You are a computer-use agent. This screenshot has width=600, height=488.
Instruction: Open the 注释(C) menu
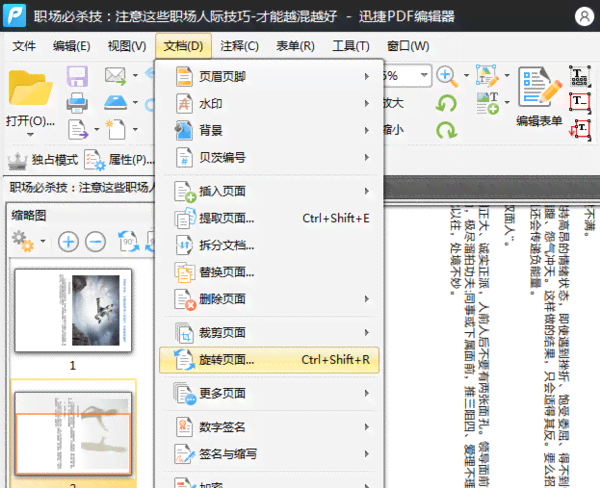239,46
